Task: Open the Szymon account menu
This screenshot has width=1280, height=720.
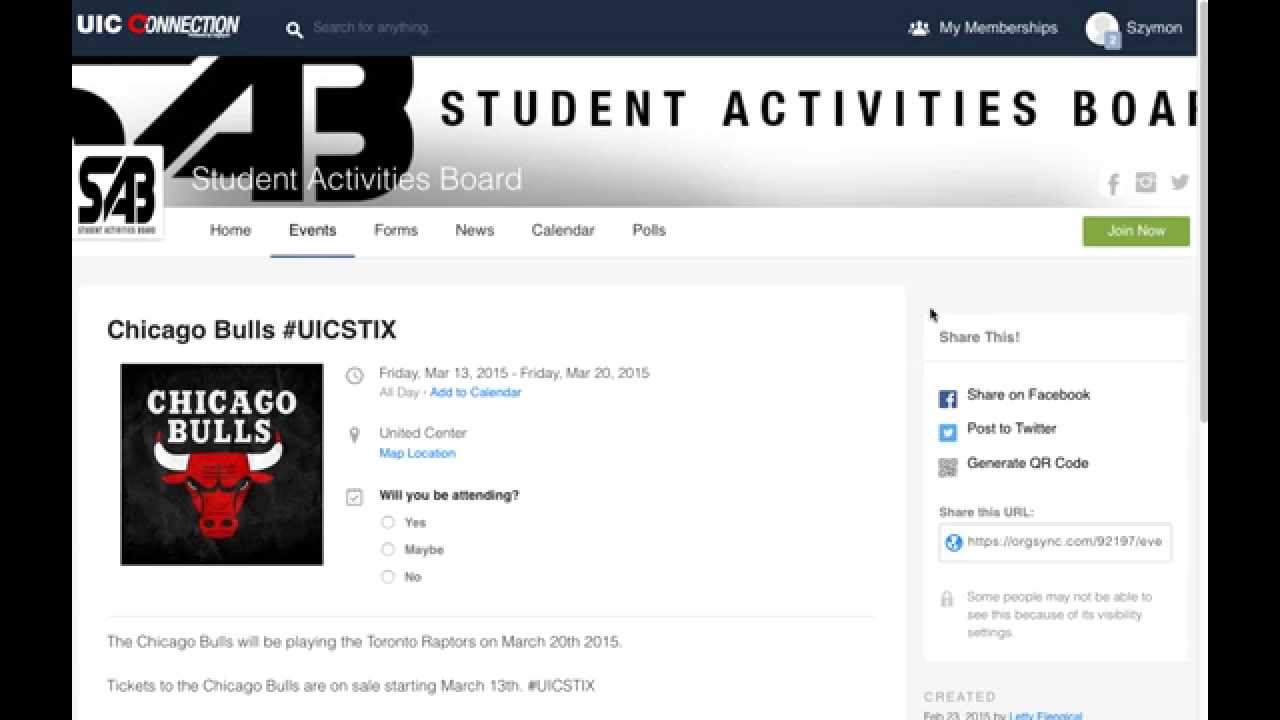Action: 1154,28
